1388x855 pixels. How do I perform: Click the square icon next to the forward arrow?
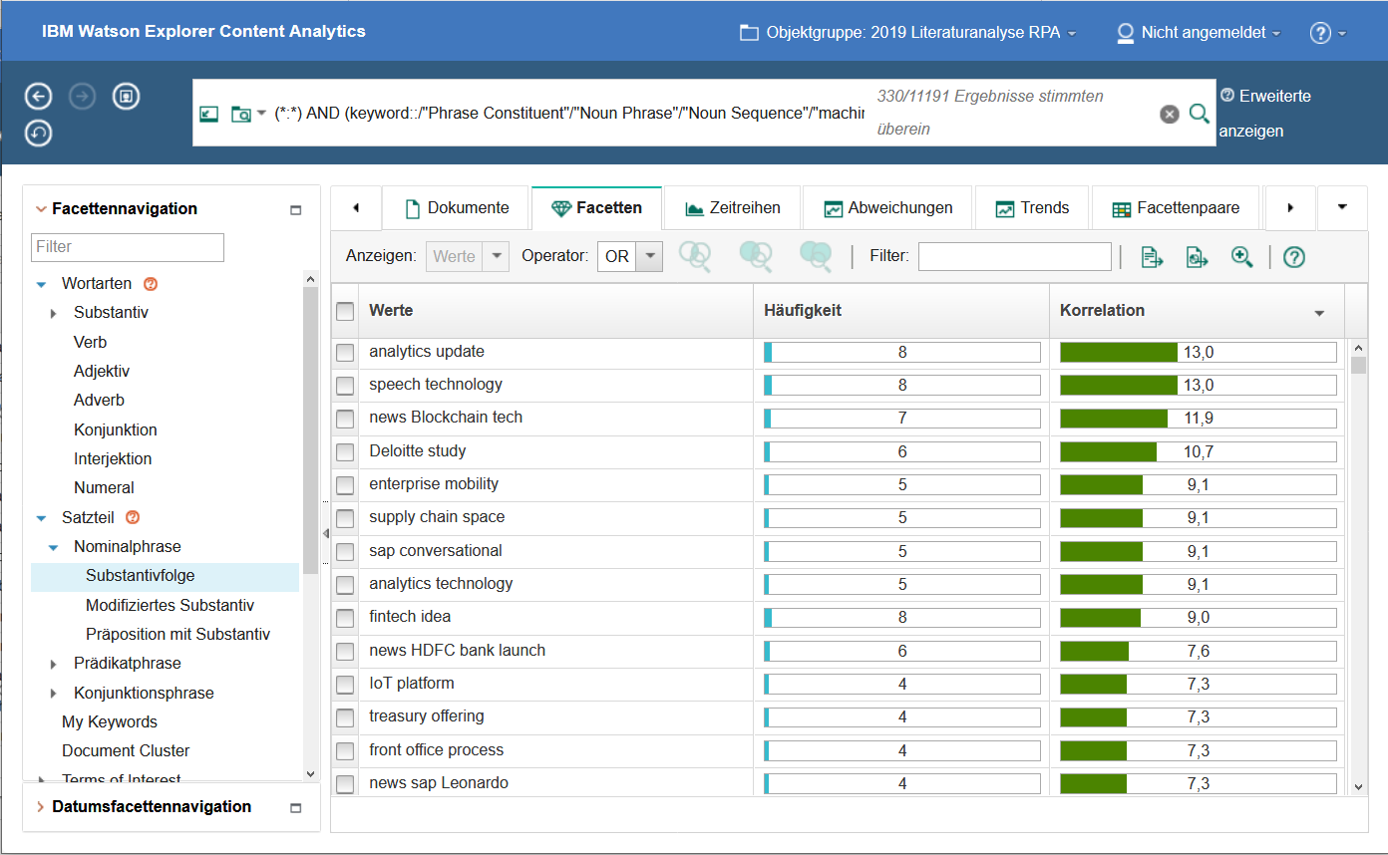pos(126,96)
